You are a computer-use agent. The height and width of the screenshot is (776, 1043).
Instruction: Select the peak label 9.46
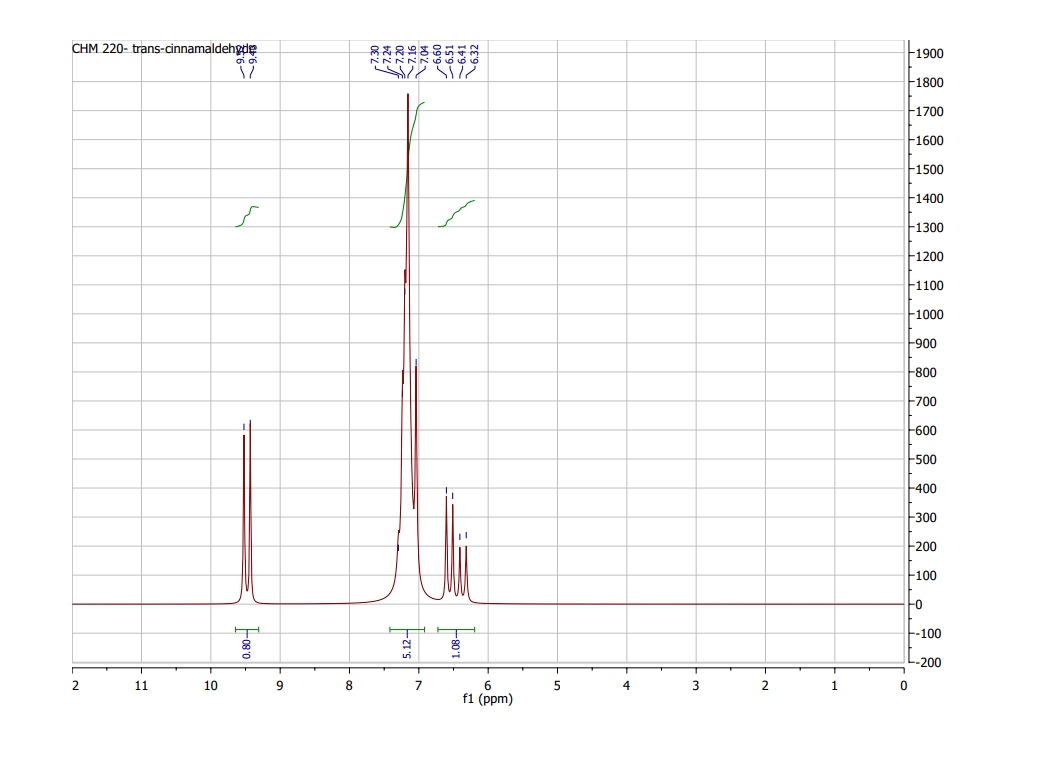tap(252, 55)
